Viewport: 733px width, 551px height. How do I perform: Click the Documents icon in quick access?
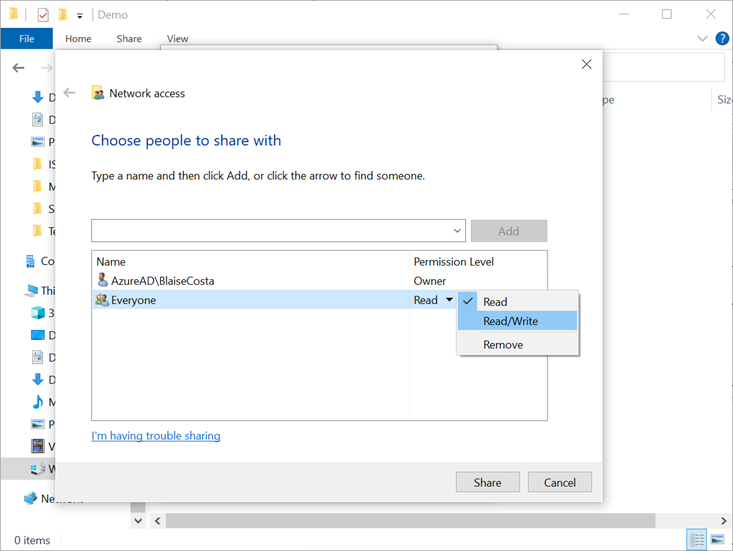tap(37, 120)
